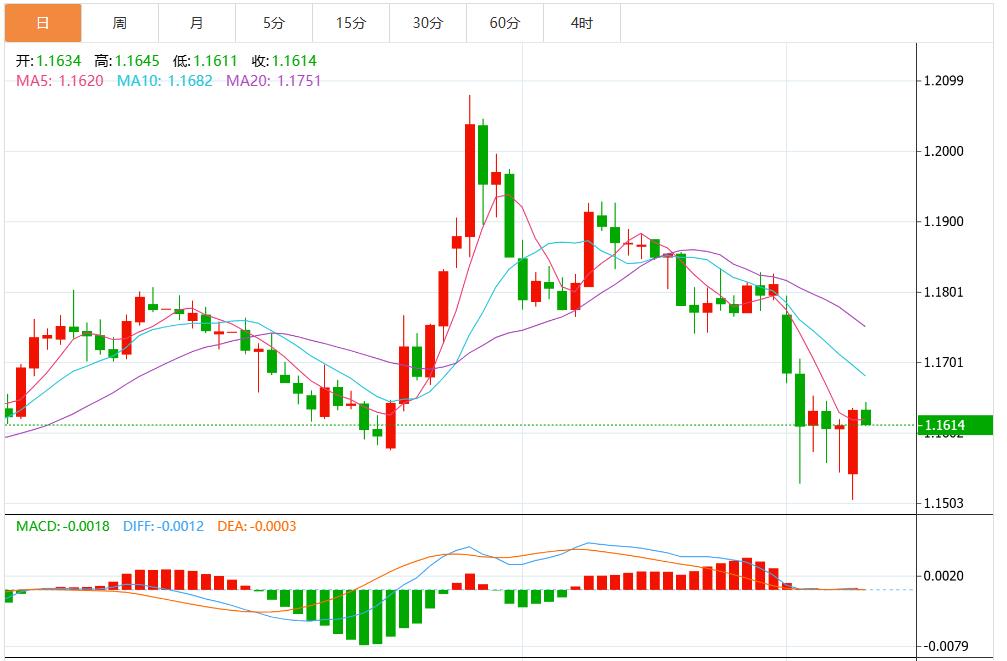This screenshot has width=1007, height=661.
Task: Select the 日 daily chart tab
Action: click(x=42, y=23)
